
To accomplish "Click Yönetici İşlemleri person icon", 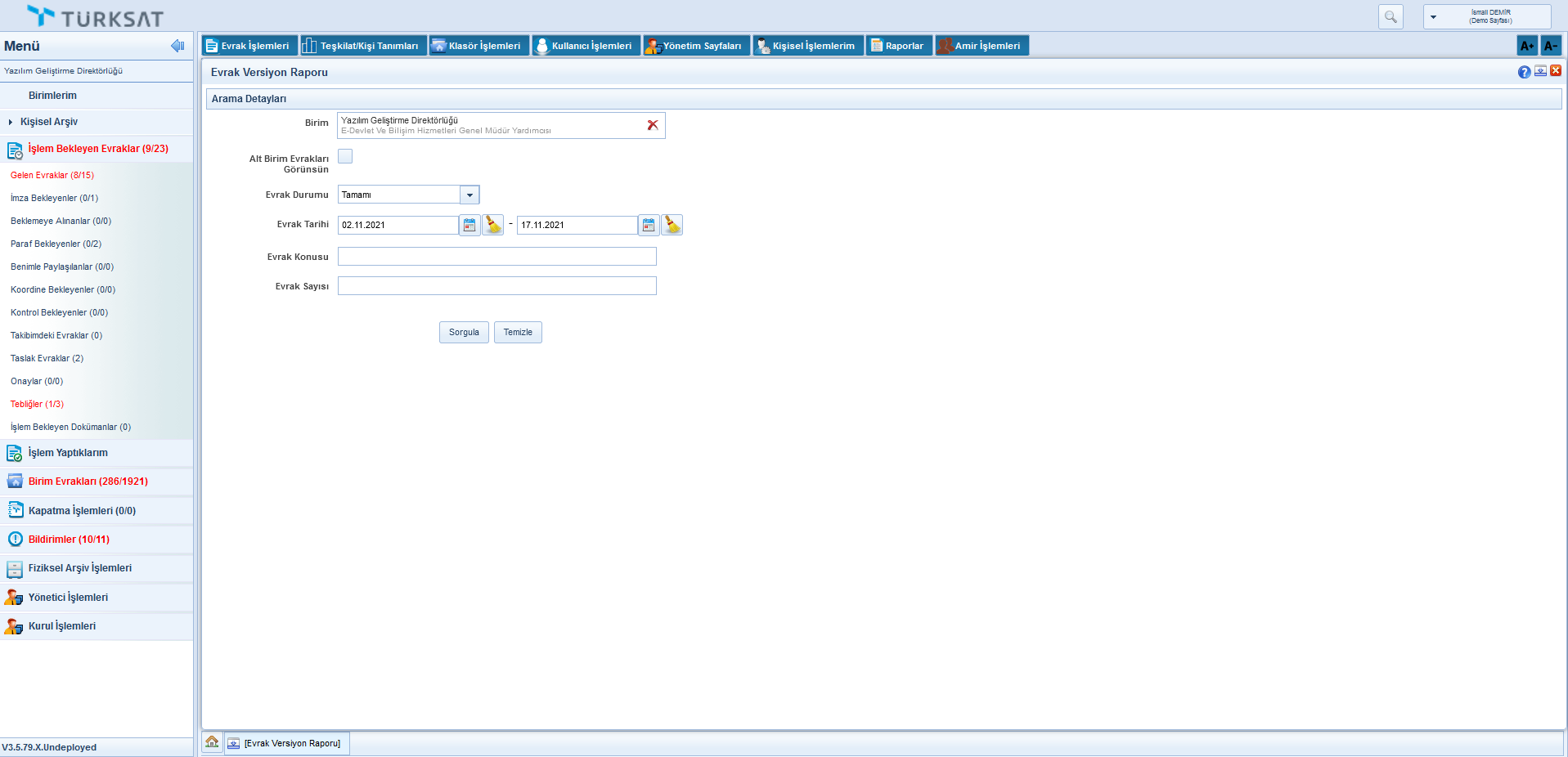I will click(x=14, y=598).
